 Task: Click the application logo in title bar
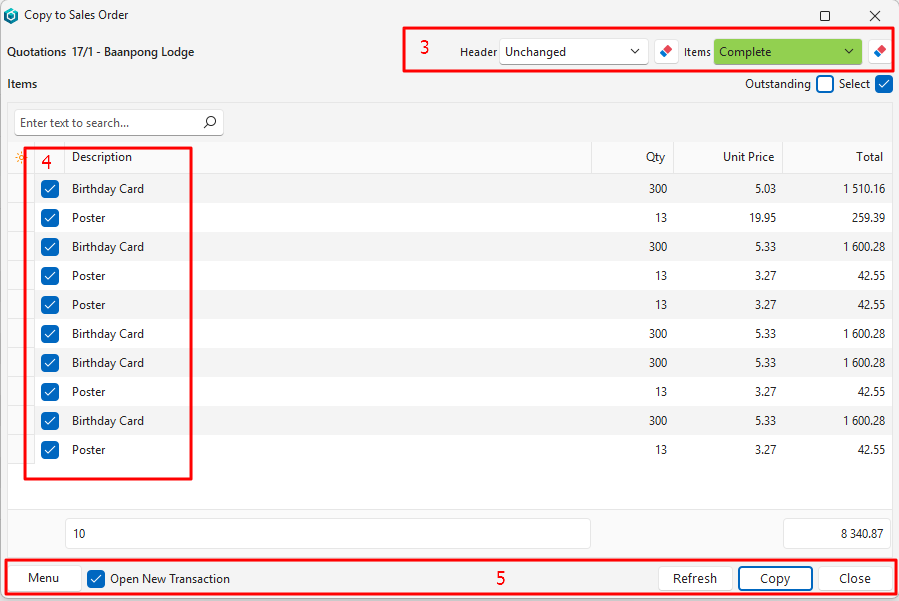[x=11, y=16]
